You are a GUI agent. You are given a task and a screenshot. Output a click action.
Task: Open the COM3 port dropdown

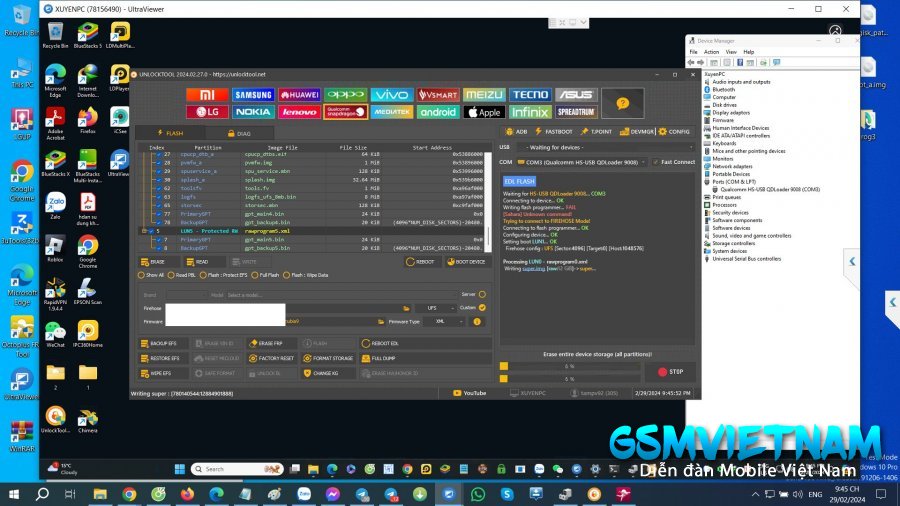(581, 162)
